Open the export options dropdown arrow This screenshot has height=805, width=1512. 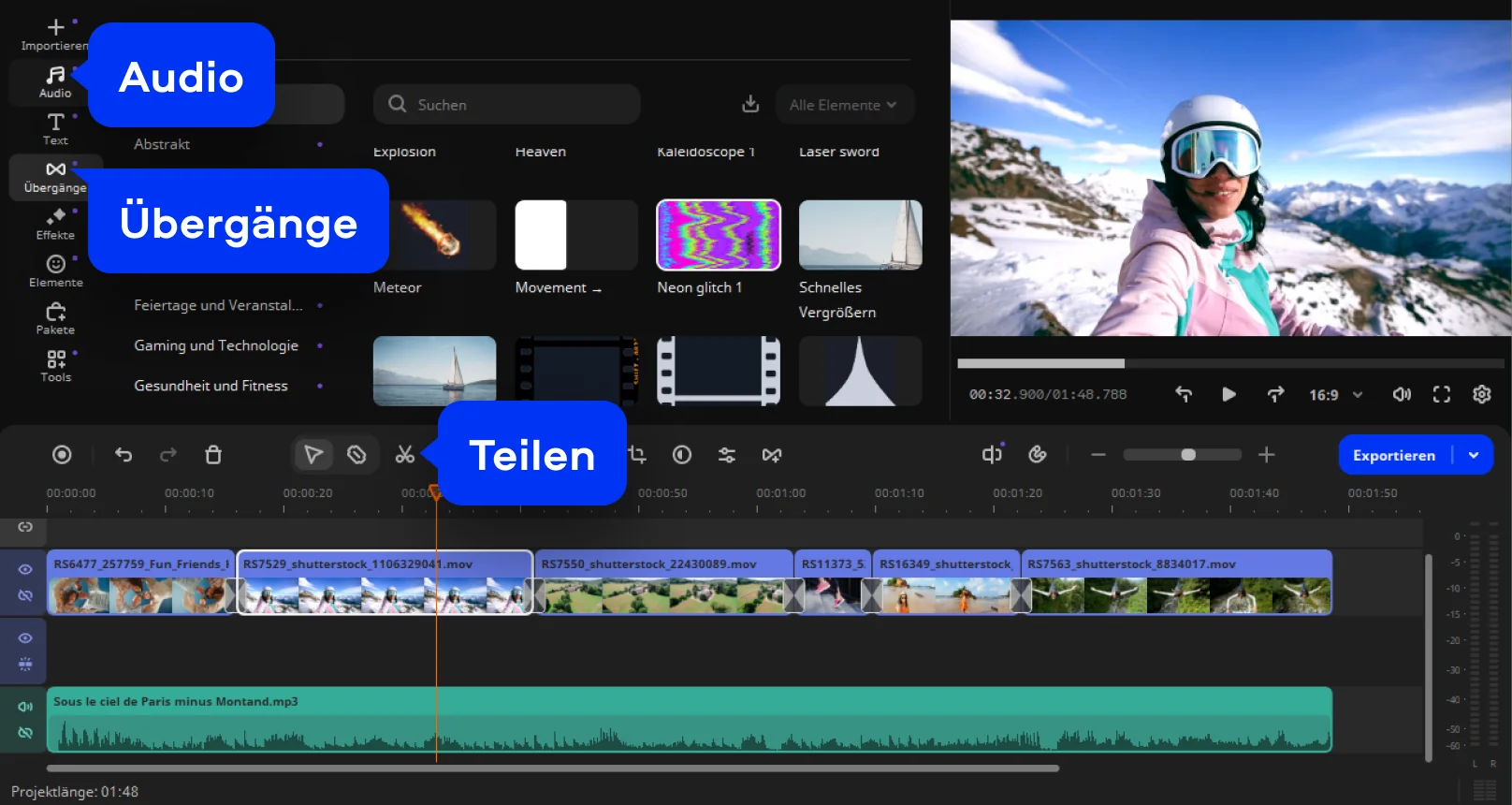1474,455
